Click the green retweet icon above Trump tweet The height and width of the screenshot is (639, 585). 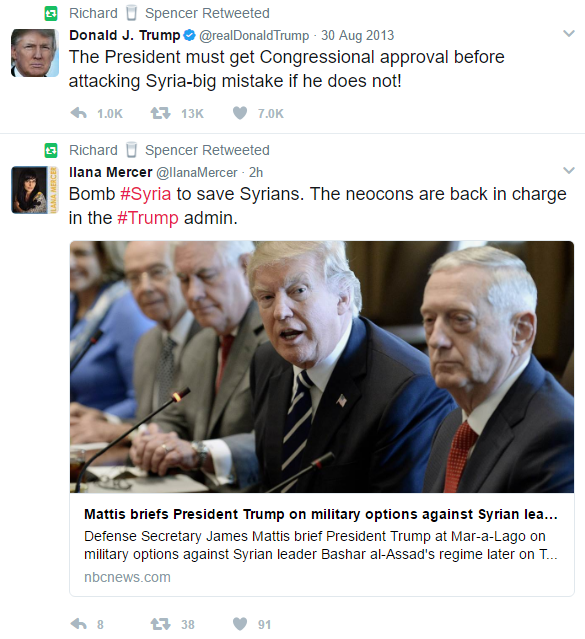[x=51, y=14]
